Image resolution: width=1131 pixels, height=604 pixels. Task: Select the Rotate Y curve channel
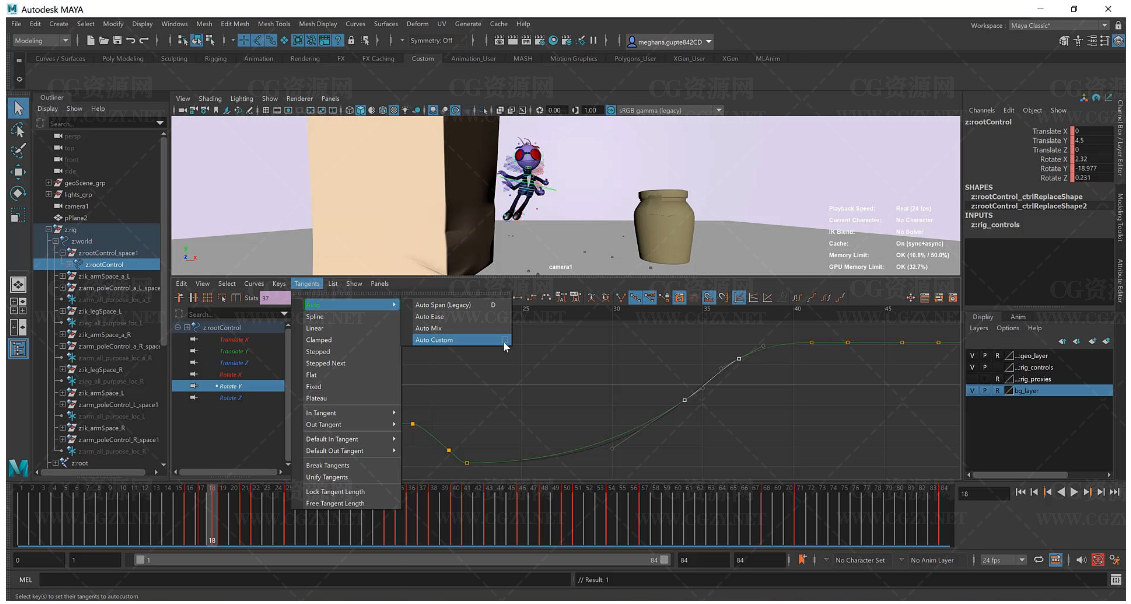232,386
